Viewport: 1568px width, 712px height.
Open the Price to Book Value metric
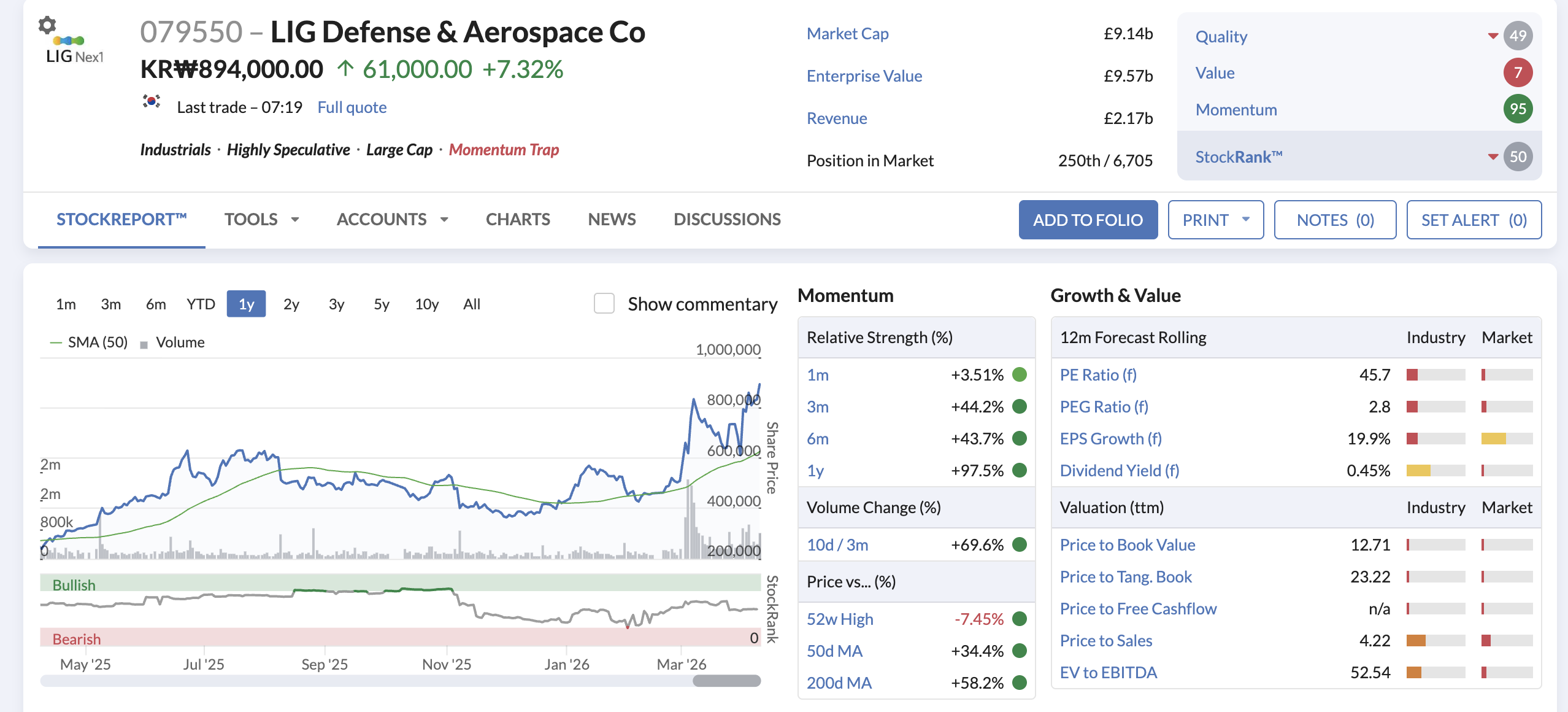1128,545
